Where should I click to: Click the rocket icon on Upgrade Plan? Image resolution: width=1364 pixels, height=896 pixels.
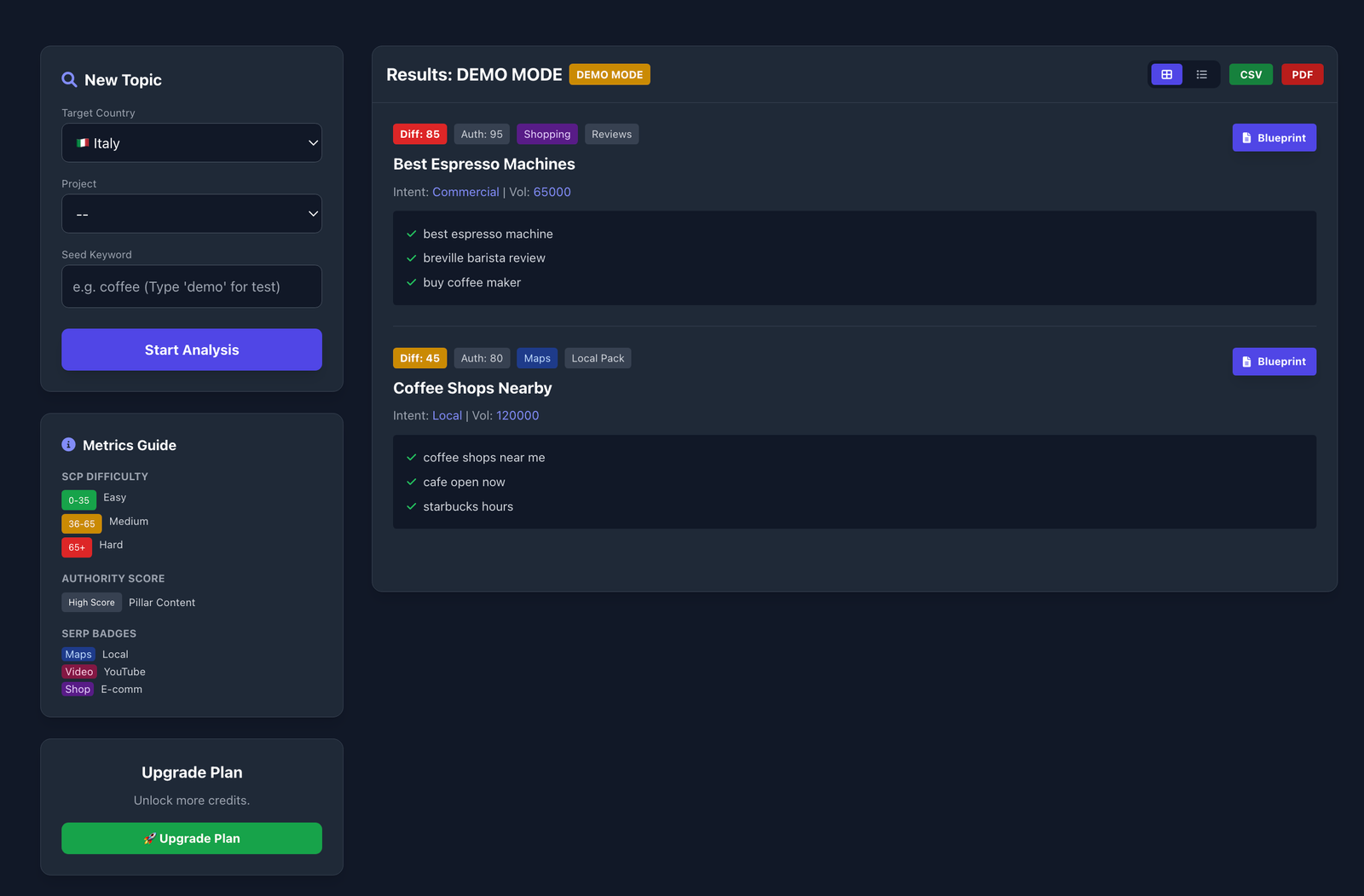[150, 838]
